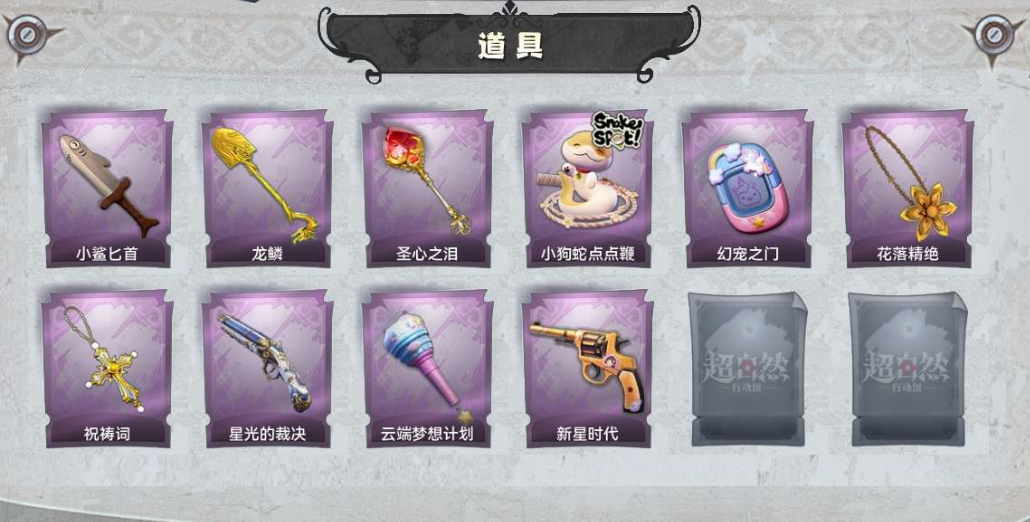This screenshot has width=1030, height=522.
Task: Click the 道具 header banner
Action: tap(510, 43)
